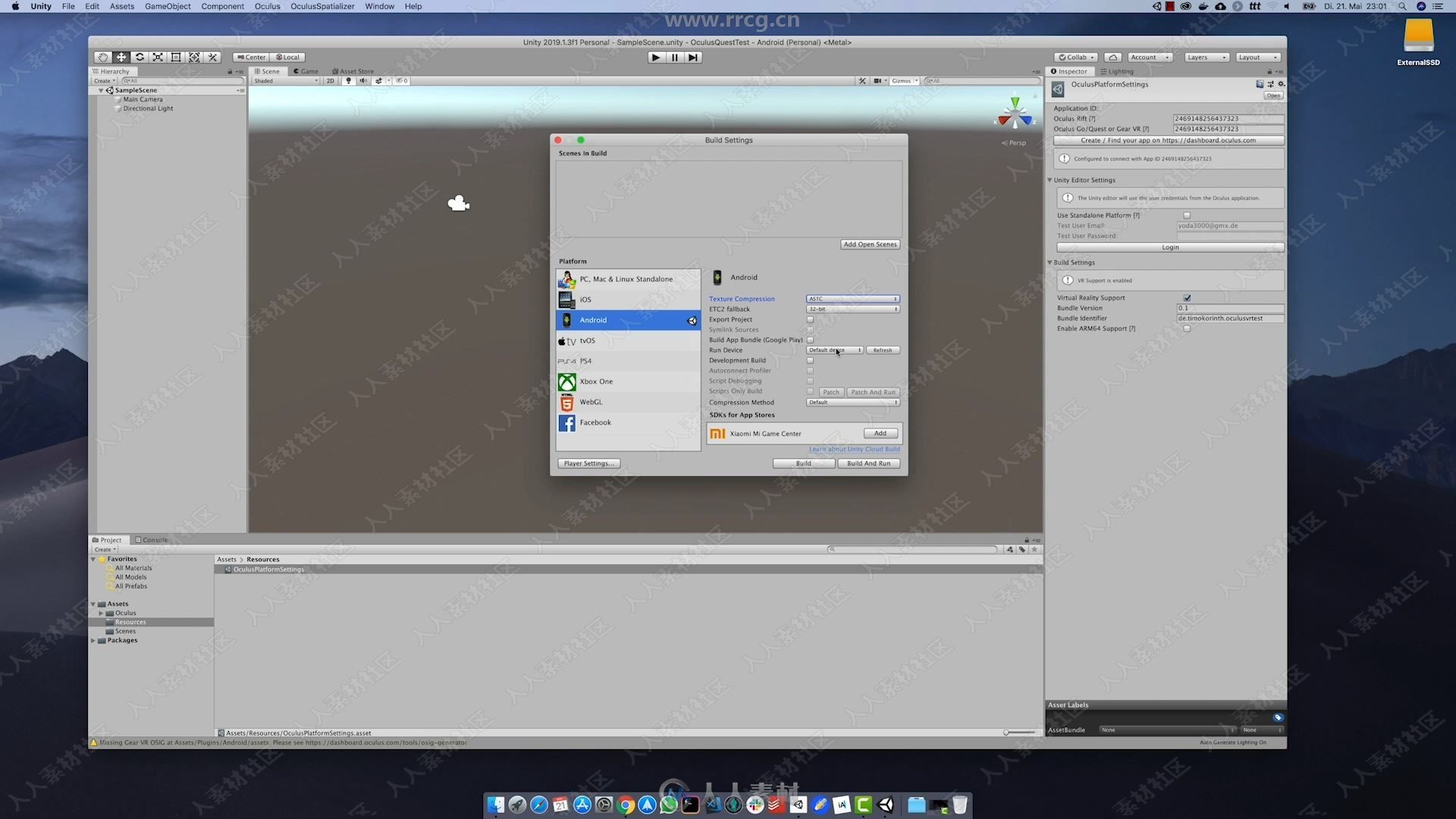
Task: Select the Rotate tool
Action: coord(139,57)
